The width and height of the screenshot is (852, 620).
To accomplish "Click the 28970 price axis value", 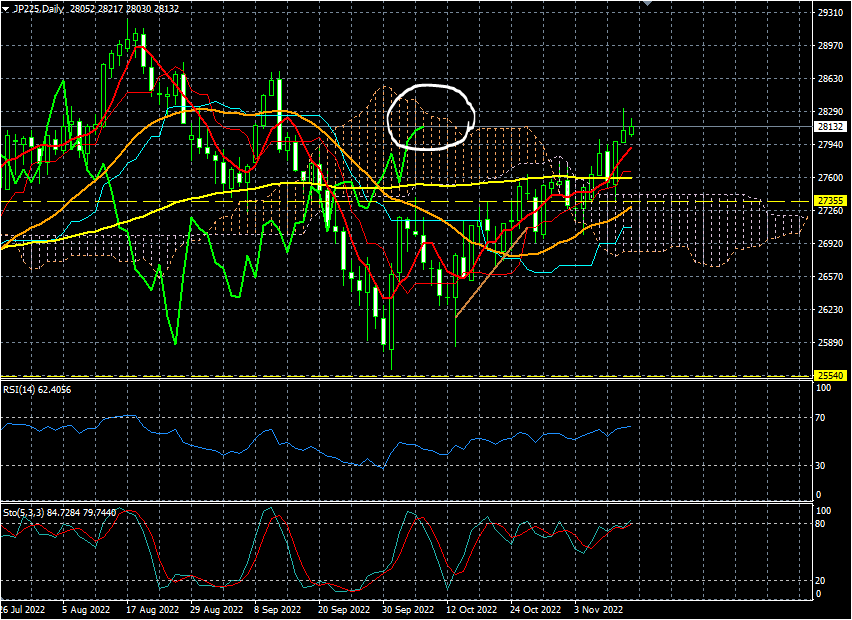I will coord(830,46).
